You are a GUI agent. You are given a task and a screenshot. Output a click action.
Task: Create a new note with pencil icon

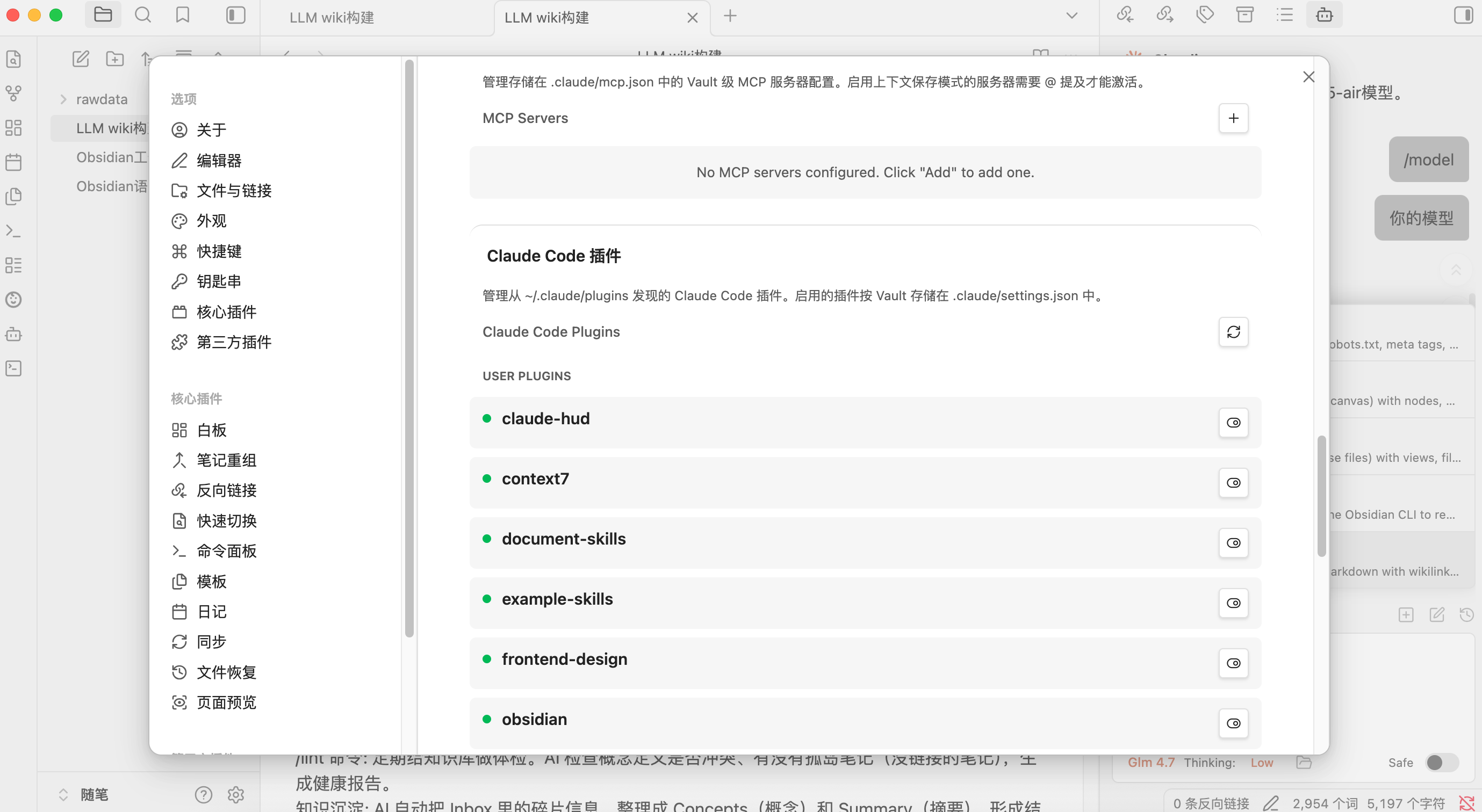point(81,59)
